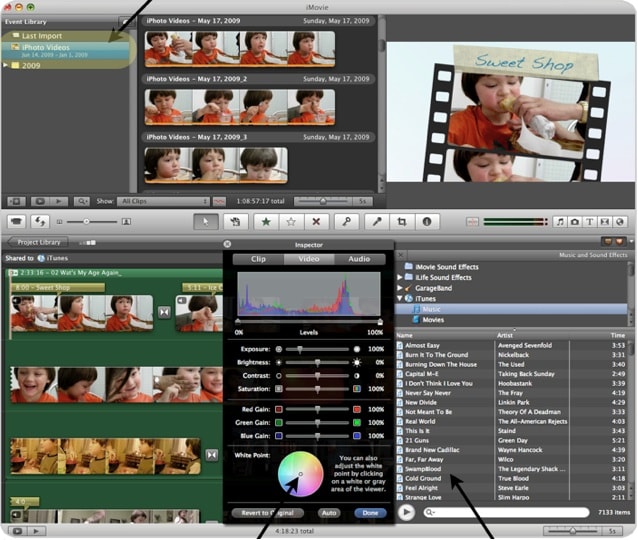The height and width of the screenshot is (540, 638).
Task: Switch to the Video tab in the Inspector
Action: pyautogui.click(x=309, y=259)
